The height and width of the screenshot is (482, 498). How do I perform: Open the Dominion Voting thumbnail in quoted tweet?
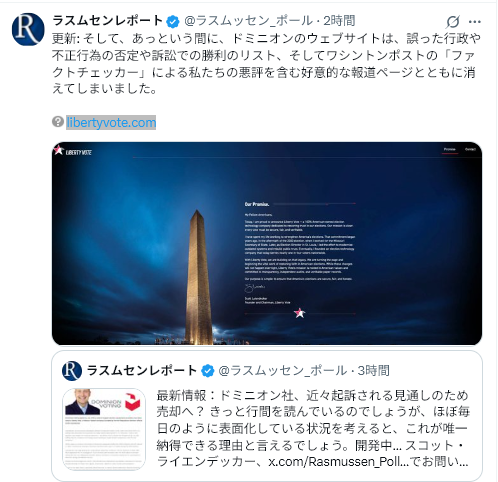104,429
